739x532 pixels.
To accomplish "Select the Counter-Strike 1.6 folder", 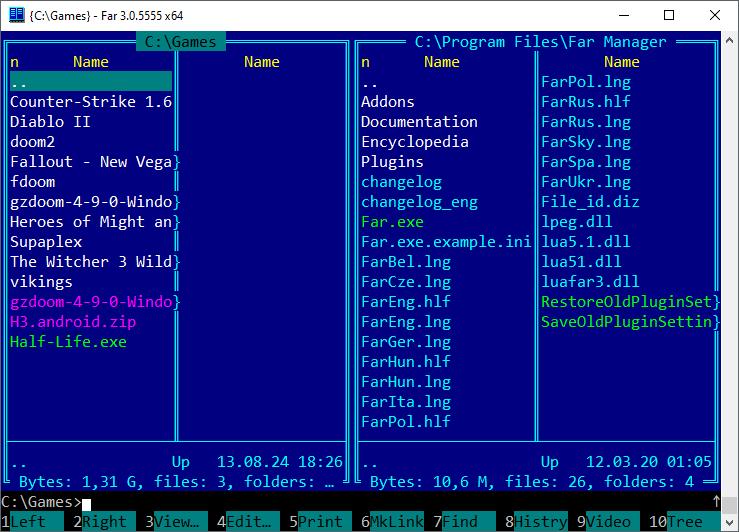I will click(91, 102).
